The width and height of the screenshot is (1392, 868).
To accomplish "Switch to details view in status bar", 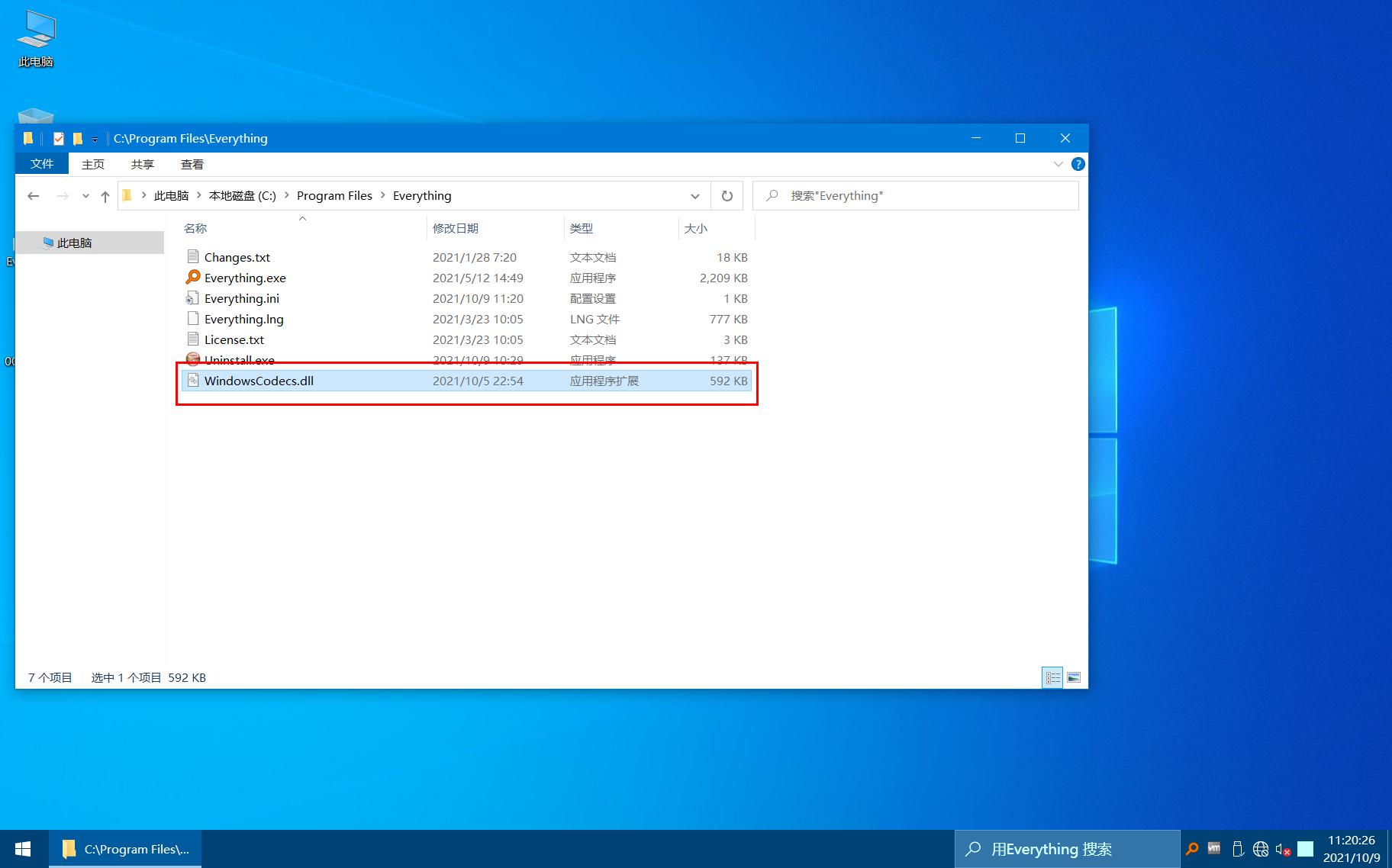I will (1053, 677).
